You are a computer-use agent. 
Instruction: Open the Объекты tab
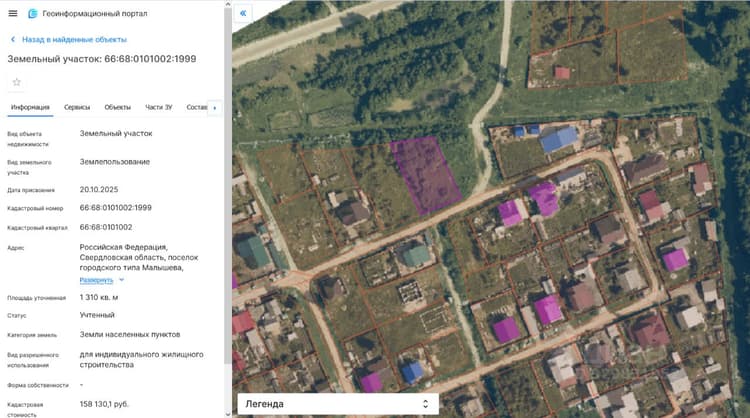tap(118, 107)
